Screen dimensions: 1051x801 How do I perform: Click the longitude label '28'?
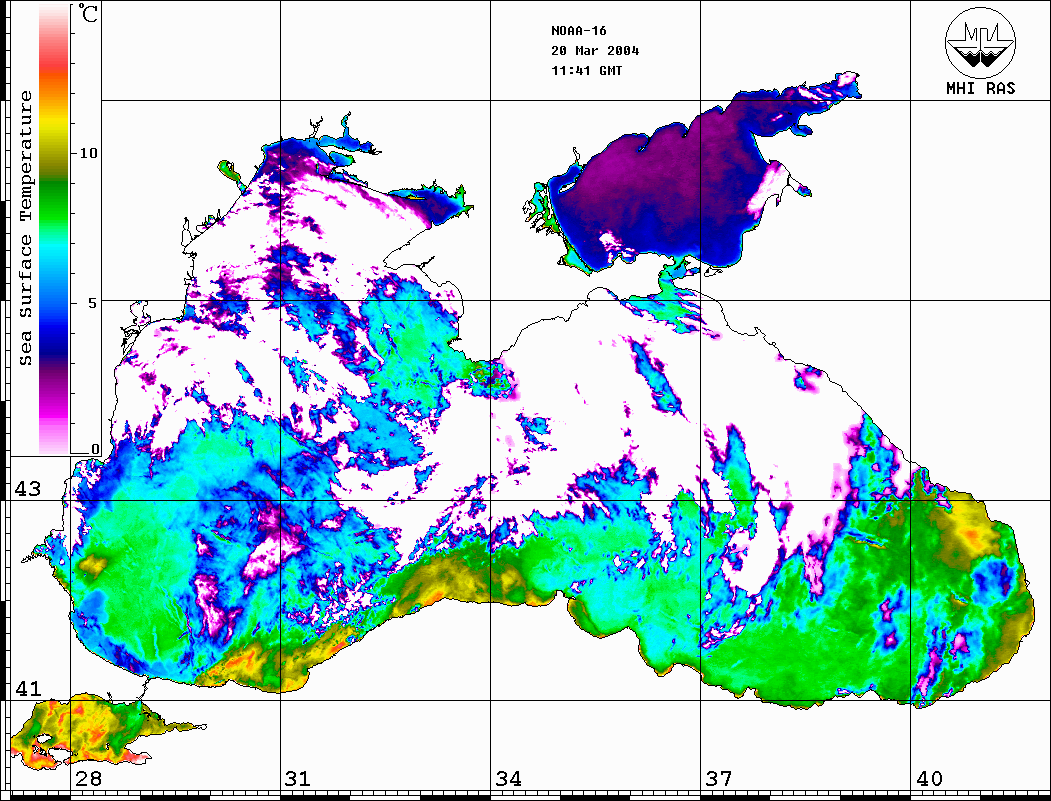coord(88,778)
